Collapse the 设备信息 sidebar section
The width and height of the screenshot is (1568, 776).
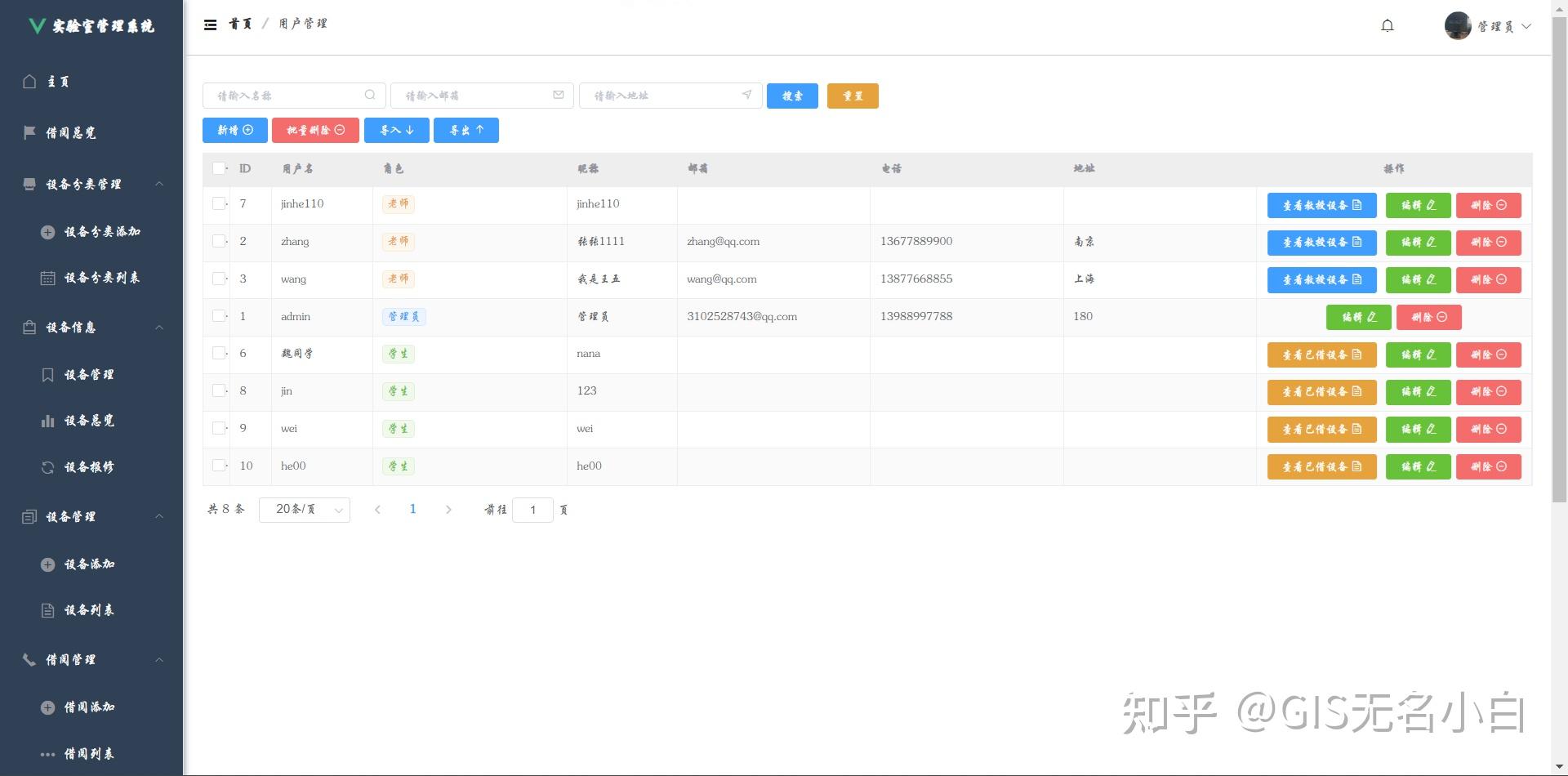pos(159,327)
